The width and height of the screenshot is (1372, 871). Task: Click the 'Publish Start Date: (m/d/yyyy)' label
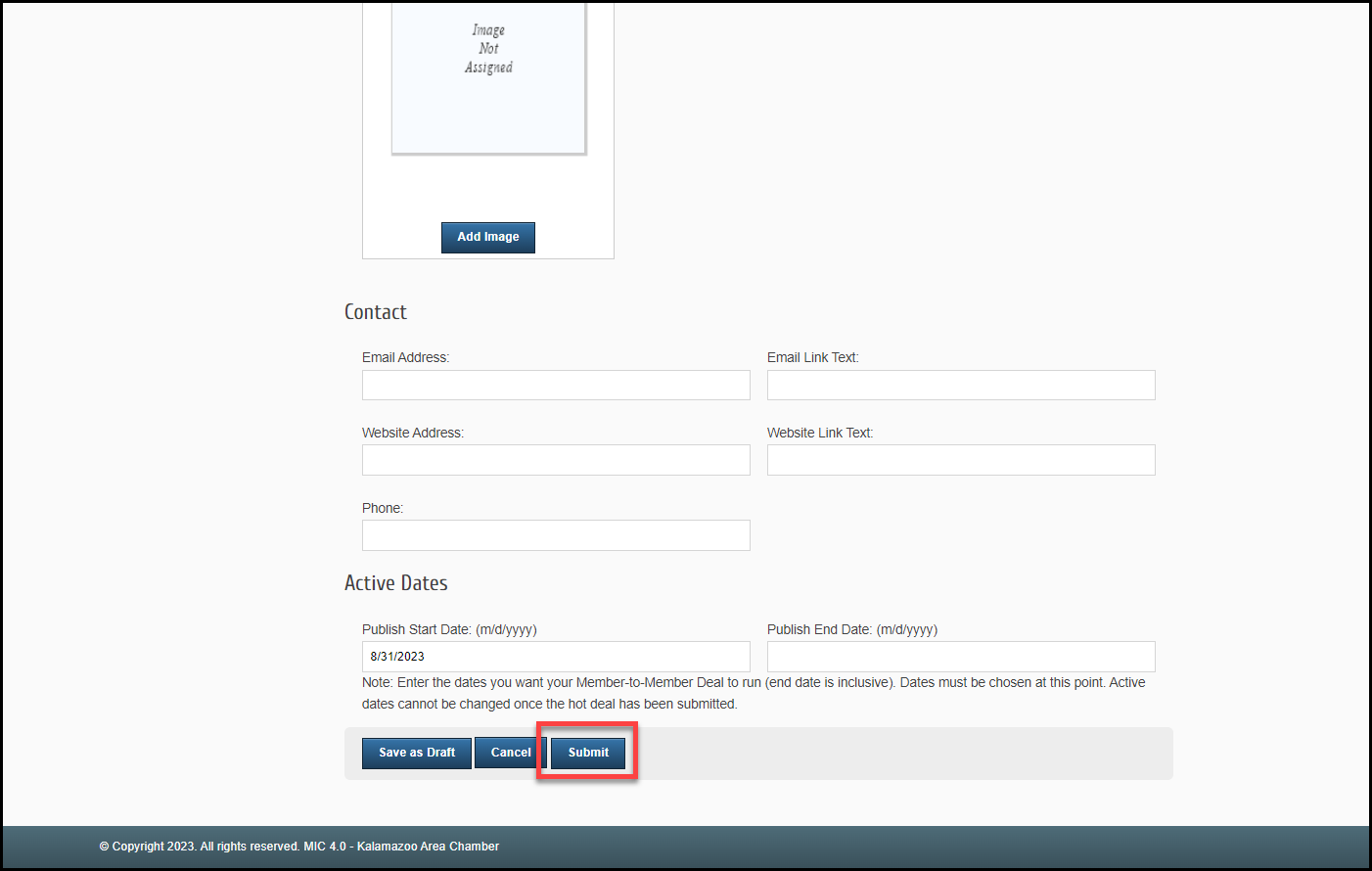pos(449,629)
